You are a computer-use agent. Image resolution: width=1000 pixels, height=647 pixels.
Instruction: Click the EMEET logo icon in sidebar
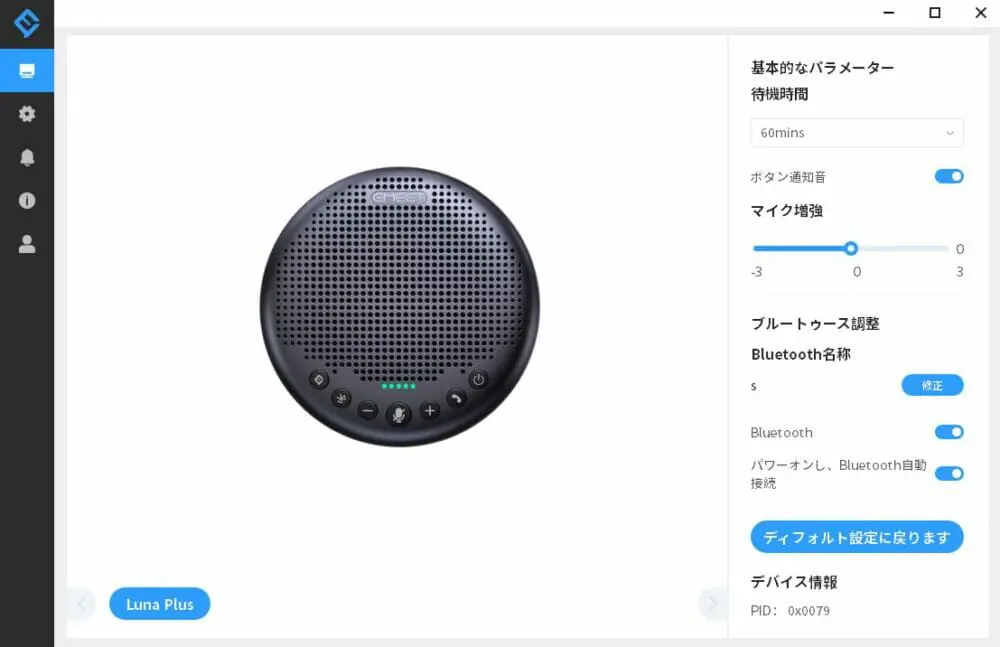pyautogui.click(x=27, y=23)
